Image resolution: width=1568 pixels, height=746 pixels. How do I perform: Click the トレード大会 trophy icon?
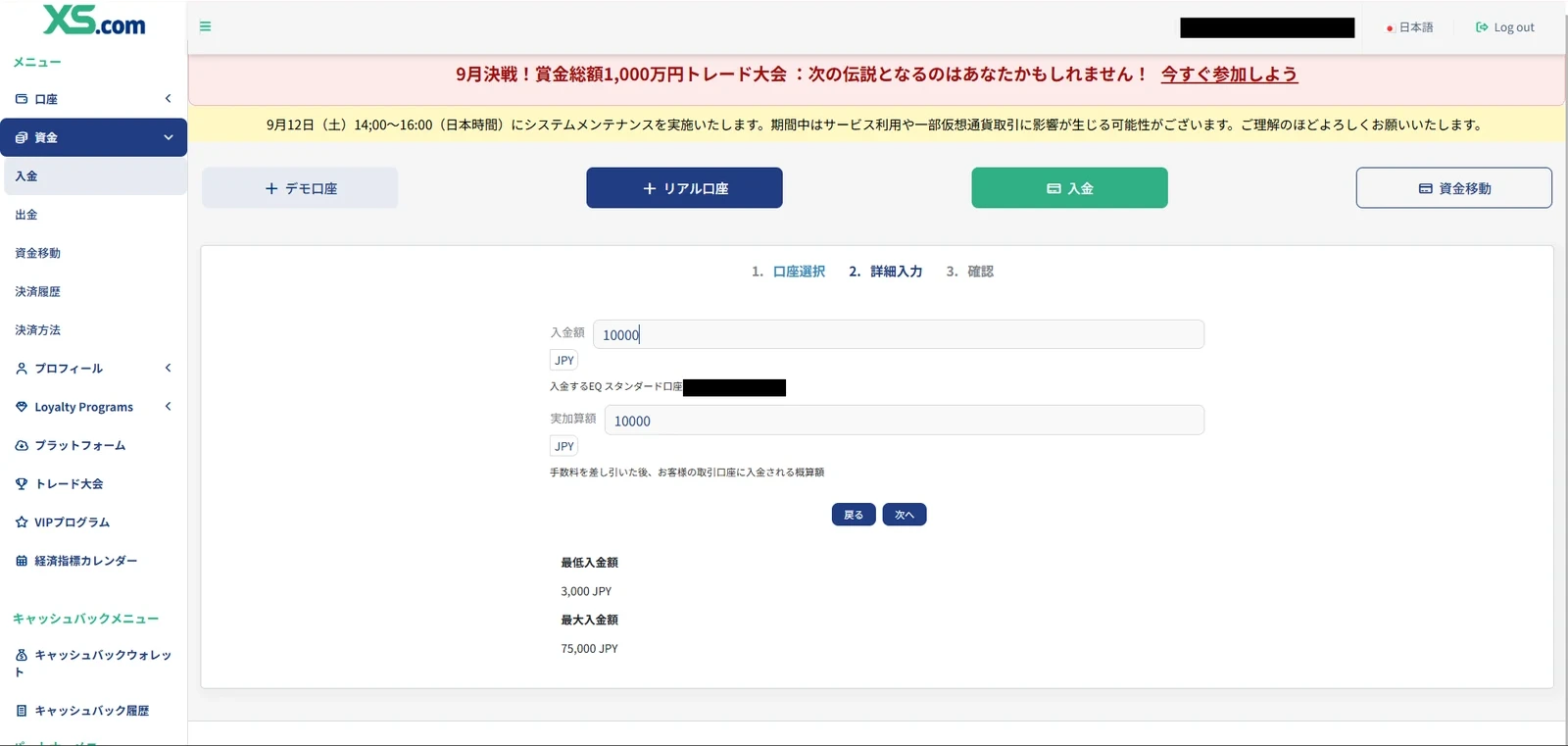coord(22,484)
